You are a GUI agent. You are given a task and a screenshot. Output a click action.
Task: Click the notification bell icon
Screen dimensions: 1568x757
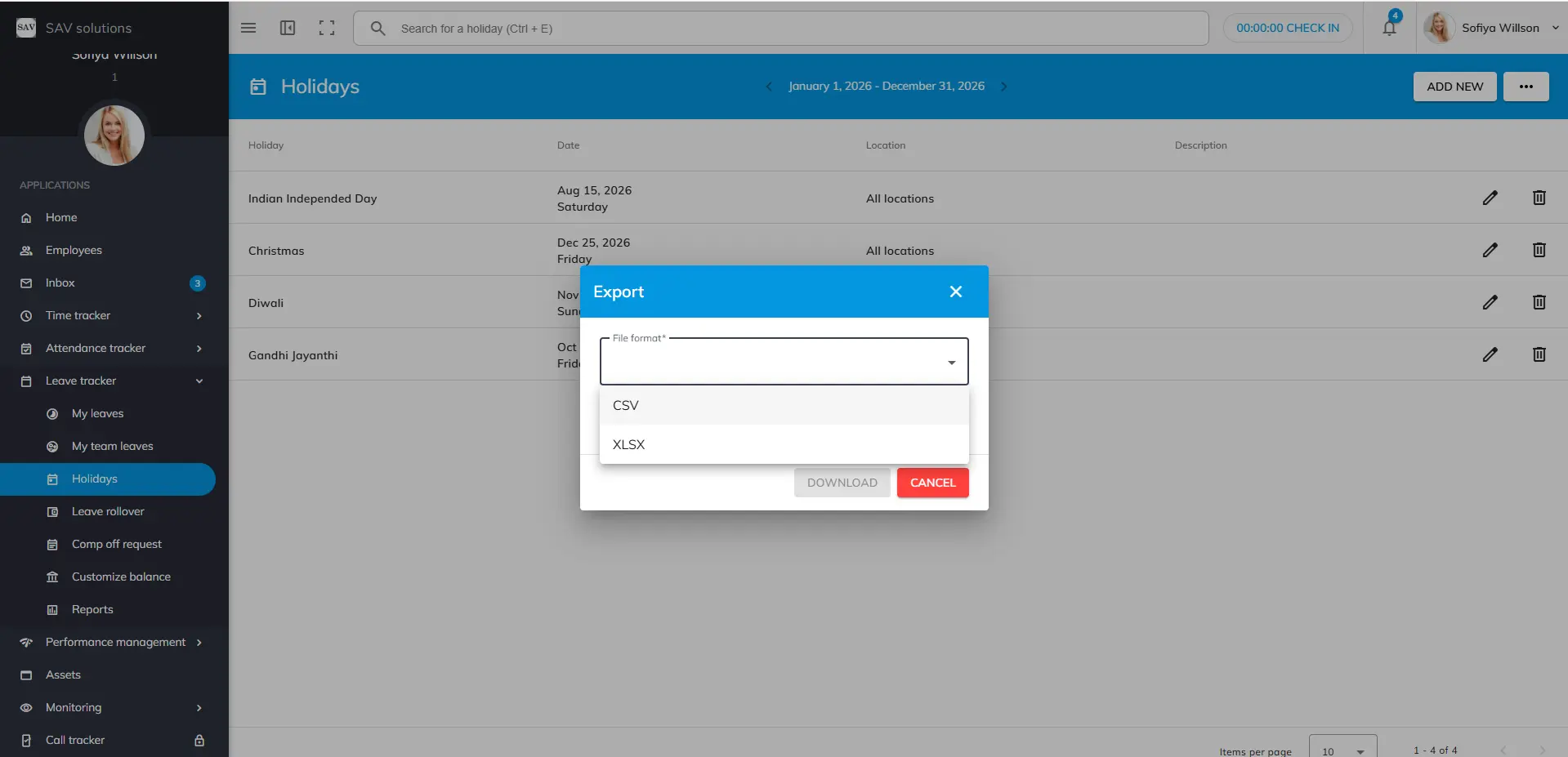1389,28
